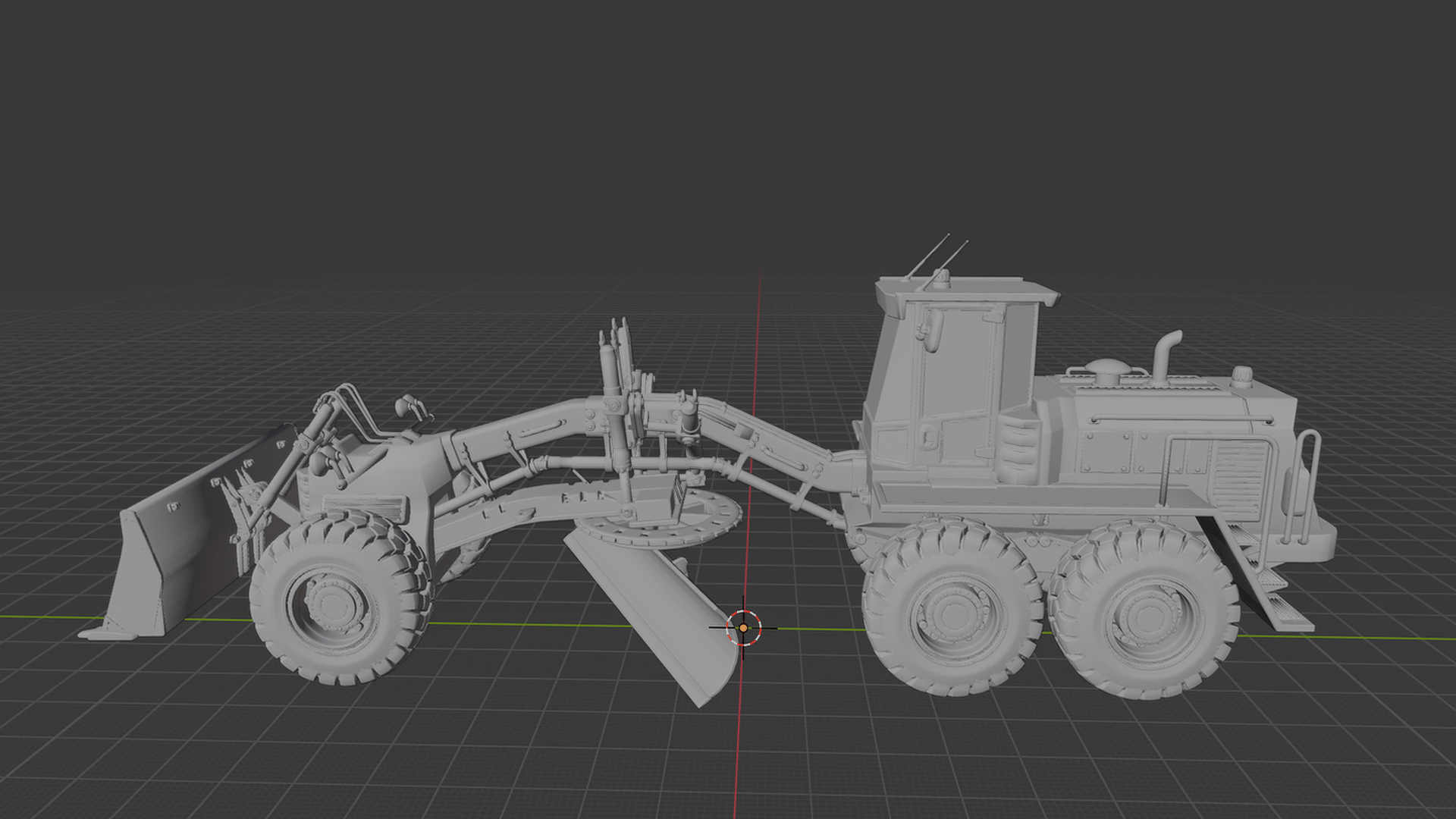Select the middle wheel below the cab
The width and height of the screenshot is (1456, 819).
click(x=952, y=607)
